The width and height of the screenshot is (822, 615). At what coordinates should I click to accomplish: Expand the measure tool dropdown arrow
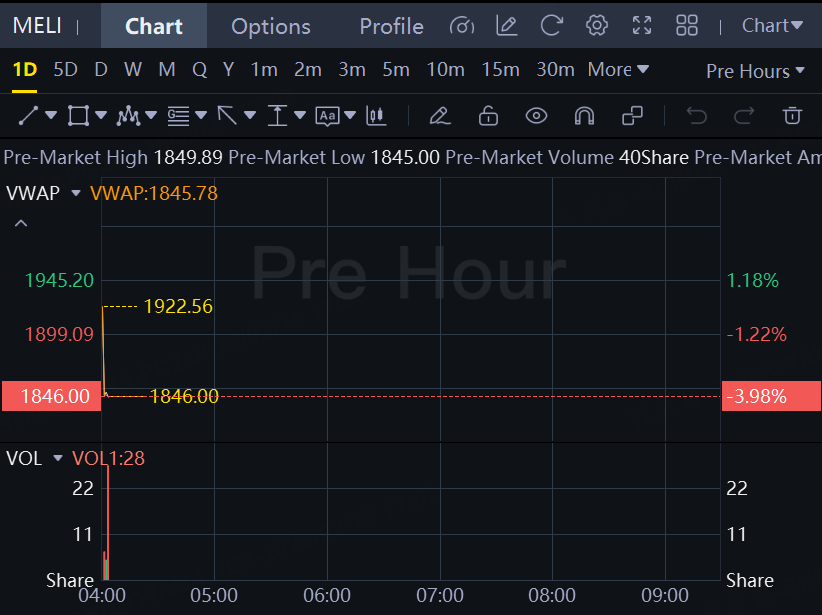tap(300, 115)
